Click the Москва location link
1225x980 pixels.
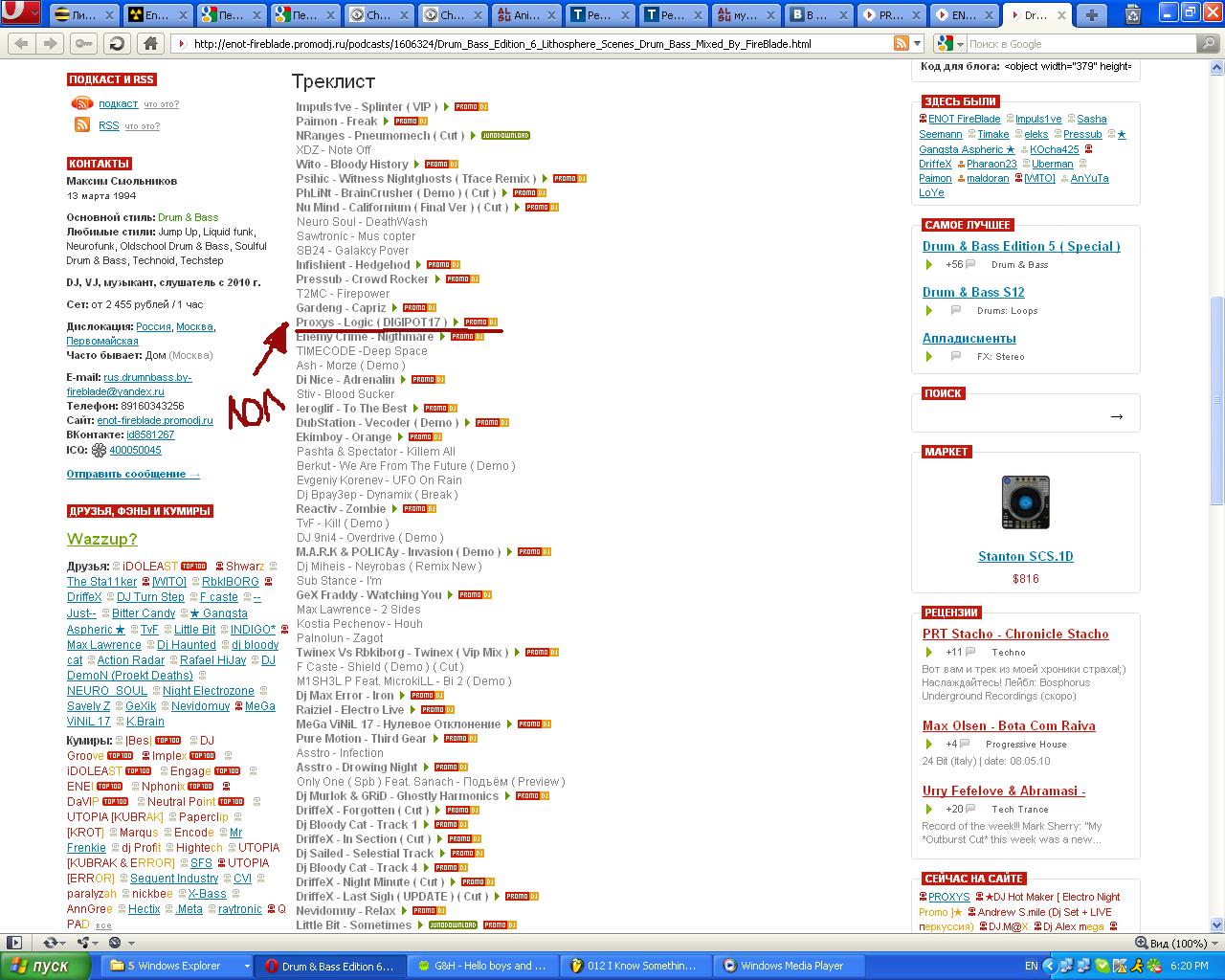pyautogui.click(x=194, y=326)
